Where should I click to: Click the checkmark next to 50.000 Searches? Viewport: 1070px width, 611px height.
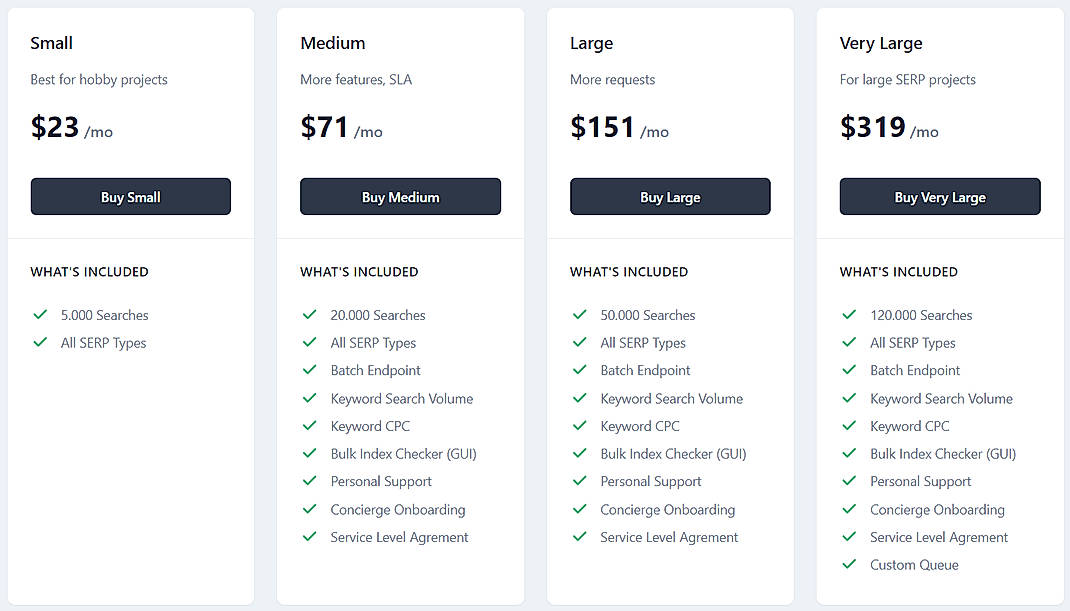[580, 314]
